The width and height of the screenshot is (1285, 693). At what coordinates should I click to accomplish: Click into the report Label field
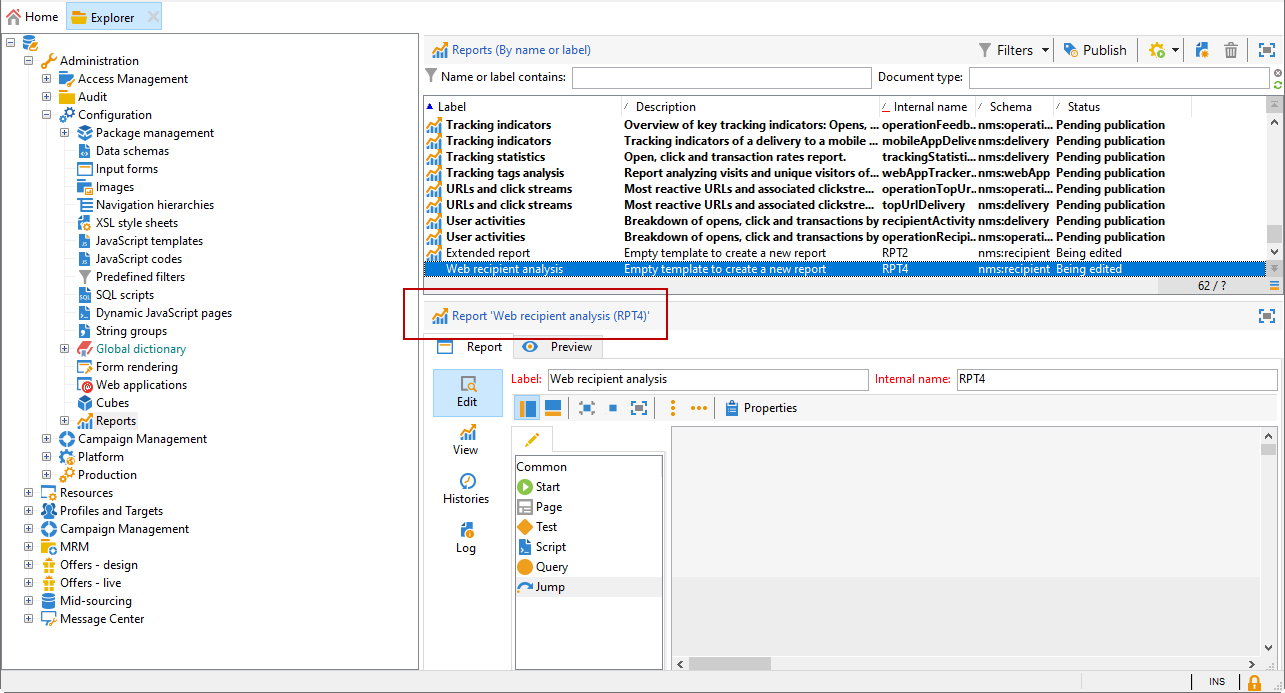tap(708, 380)
